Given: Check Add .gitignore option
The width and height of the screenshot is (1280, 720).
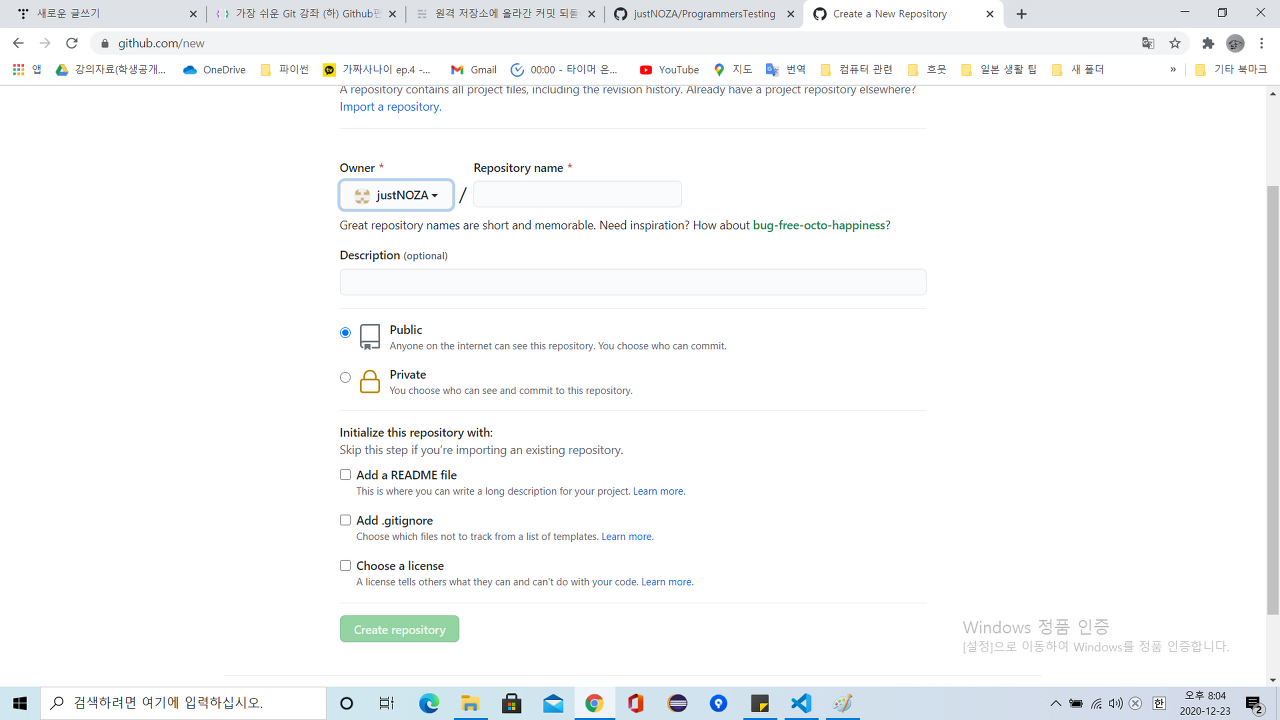Looking at the screenshot, I should point(345,520).
